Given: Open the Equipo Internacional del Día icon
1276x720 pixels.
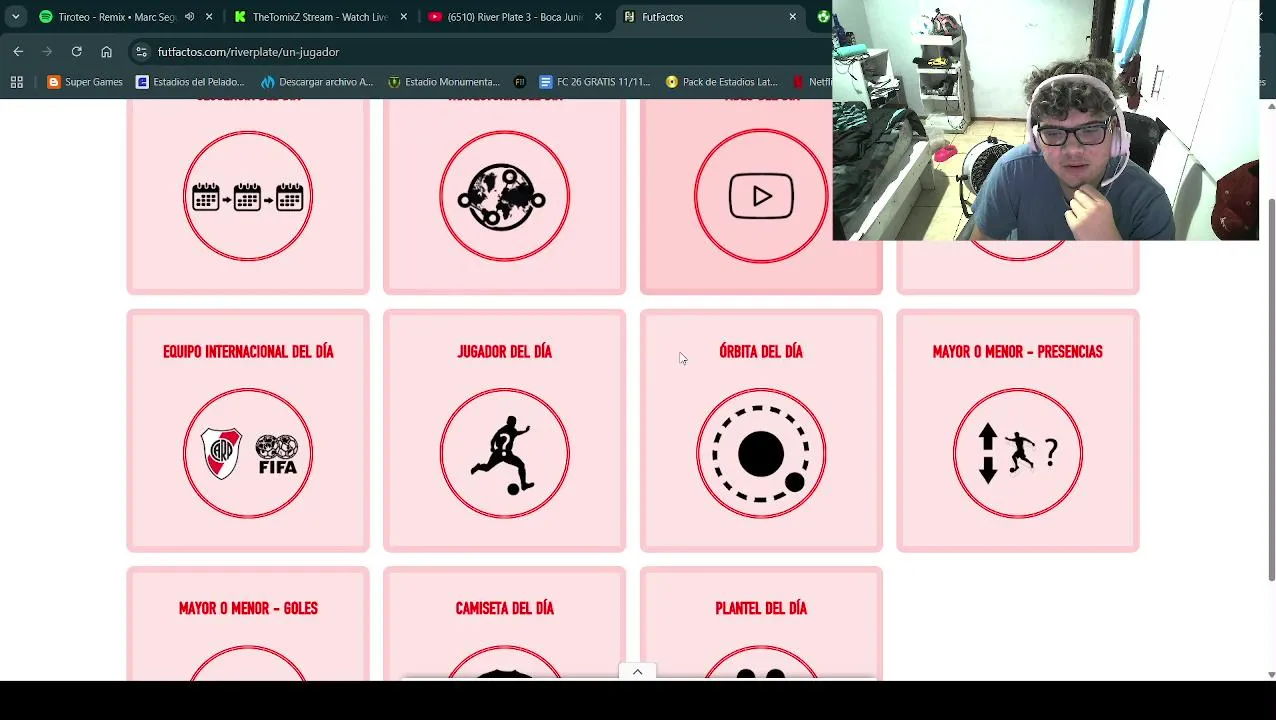Looking at the screenshot, I should click(x=248, y=453).
